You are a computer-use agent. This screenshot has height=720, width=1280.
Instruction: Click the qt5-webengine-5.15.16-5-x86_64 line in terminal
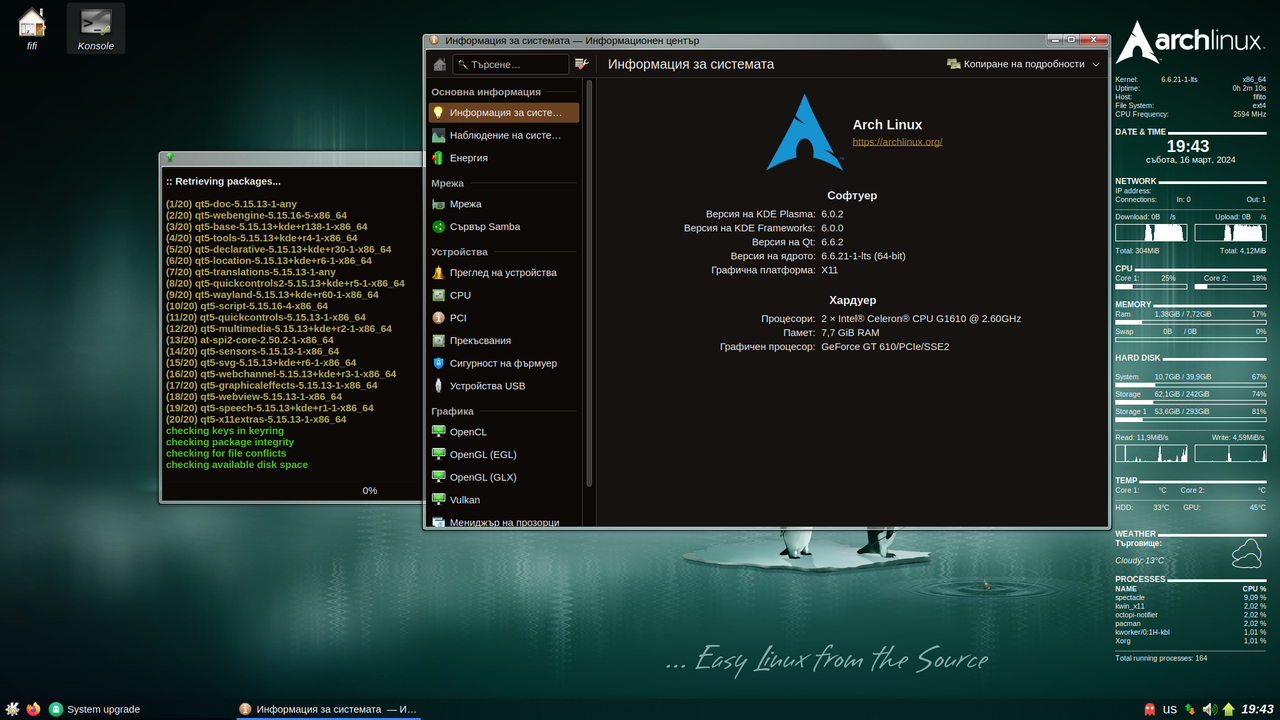(x=257, y=215)
